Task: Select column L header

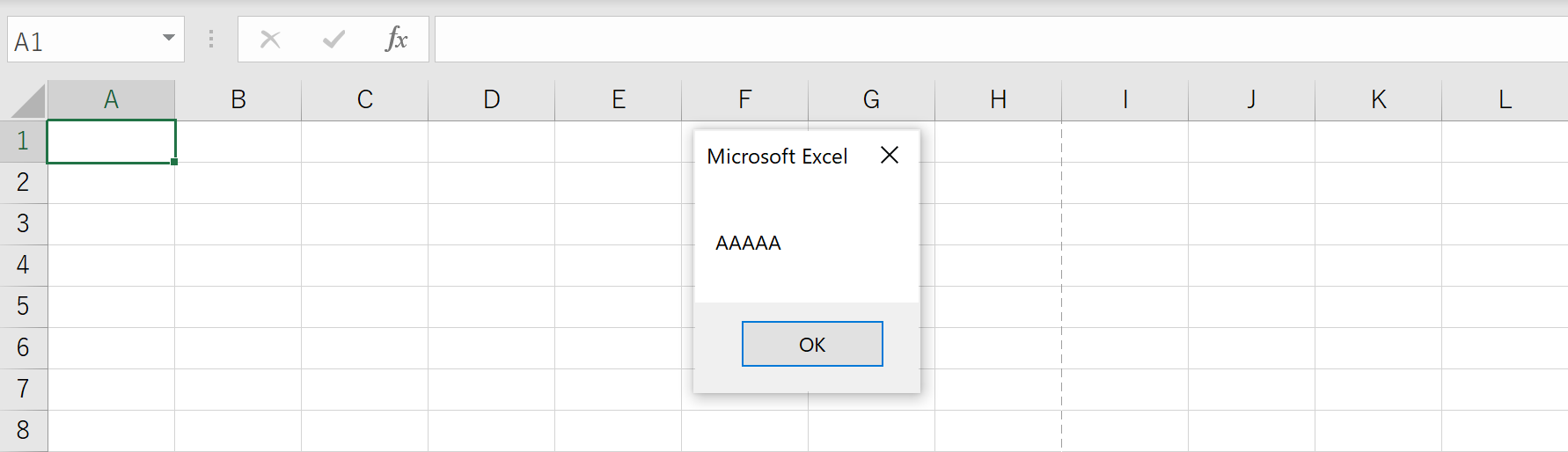Action: [x=1506, y=99]
